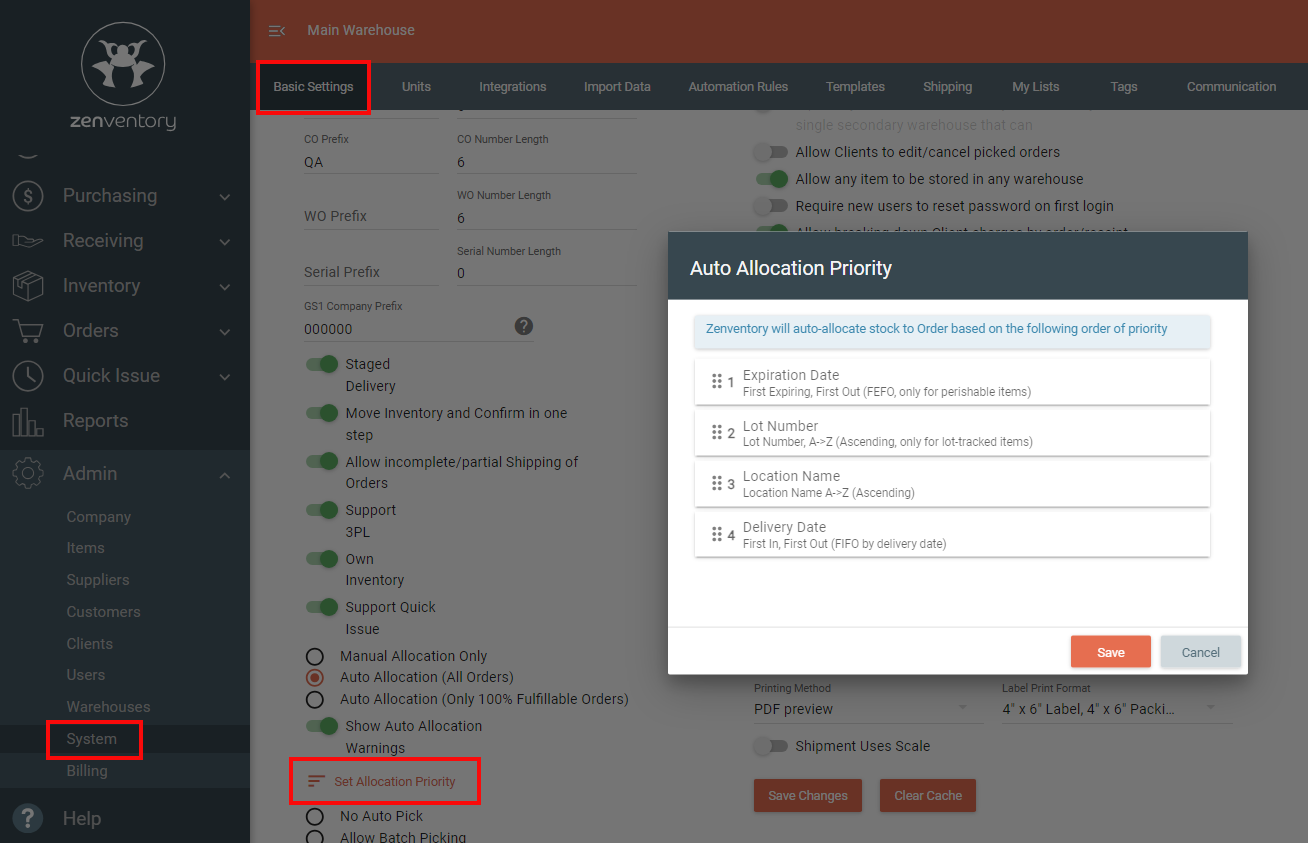Disable the Support 3PL toggle

(x=321, y=510)
